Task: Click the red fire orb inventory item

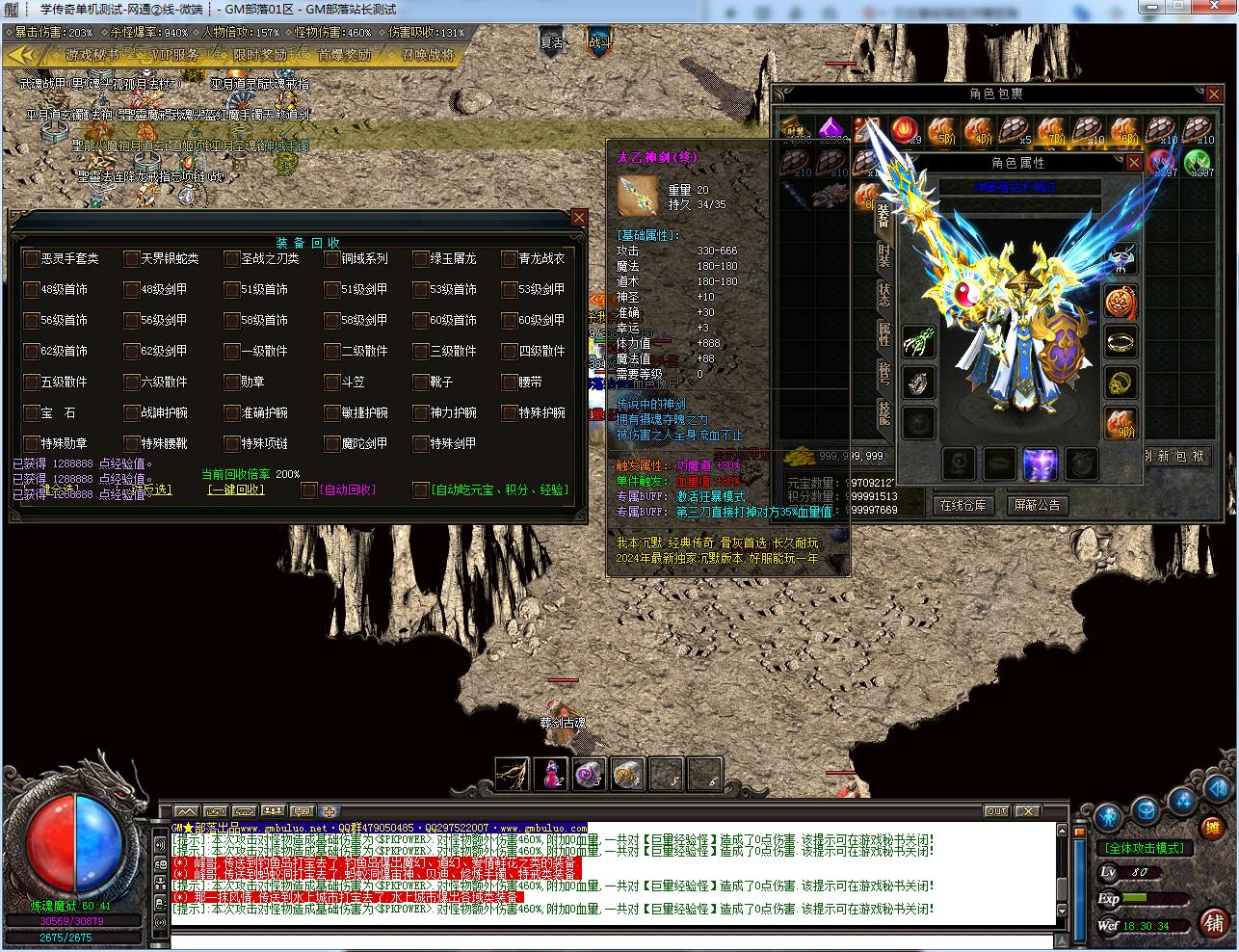Action: [904, 129]
